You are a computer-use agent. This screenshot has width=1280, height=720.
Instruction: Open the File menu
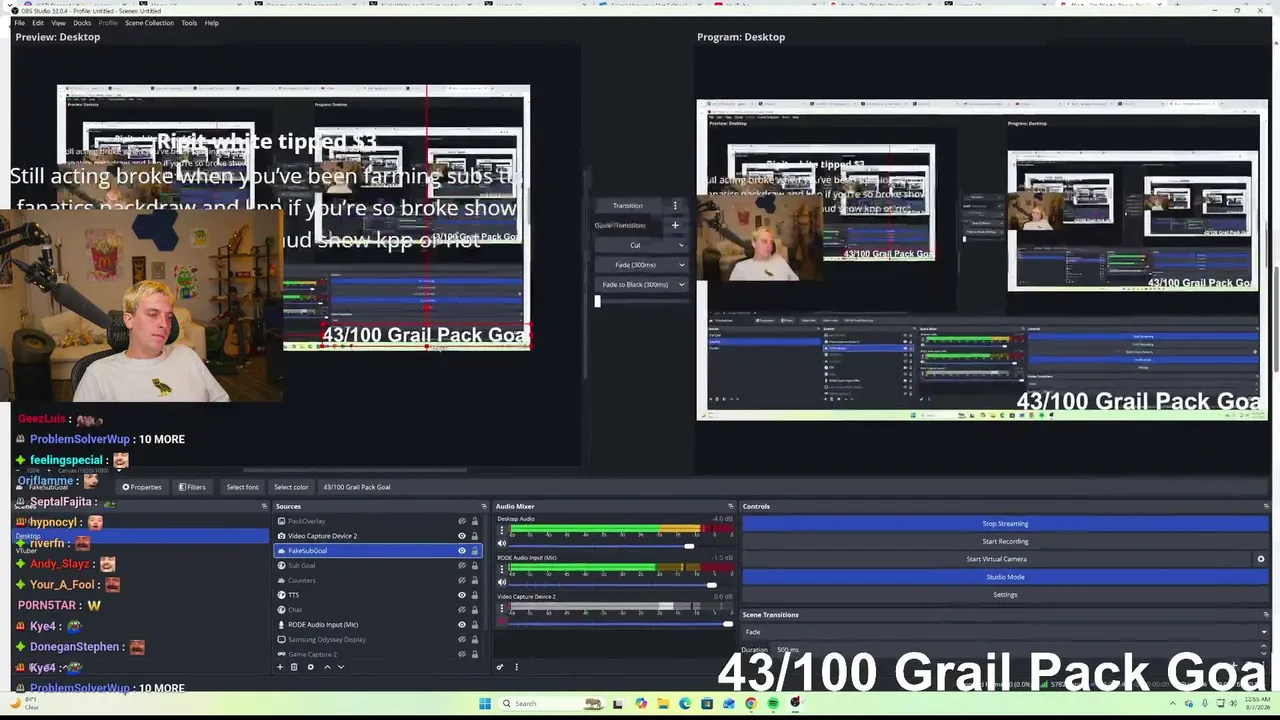tap(20, 23)
